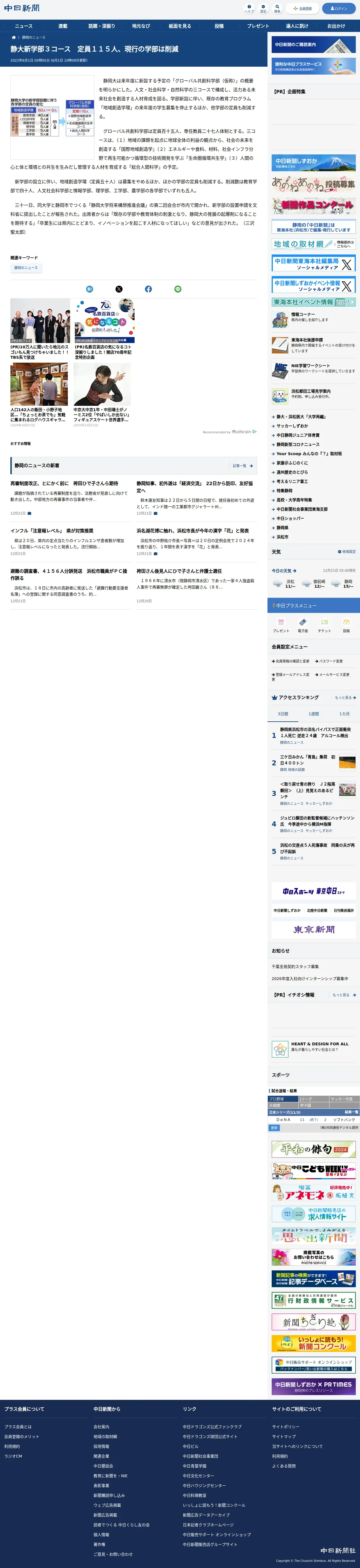Open the 会員情報の確認と変更 link
The image size is (360, 1568).
coord(290,661)
